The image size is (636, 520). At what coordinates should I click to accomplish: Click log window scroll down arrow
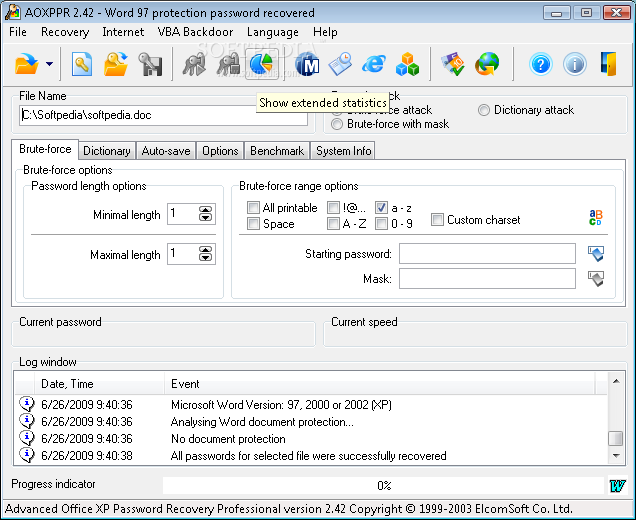click(616, 456)
